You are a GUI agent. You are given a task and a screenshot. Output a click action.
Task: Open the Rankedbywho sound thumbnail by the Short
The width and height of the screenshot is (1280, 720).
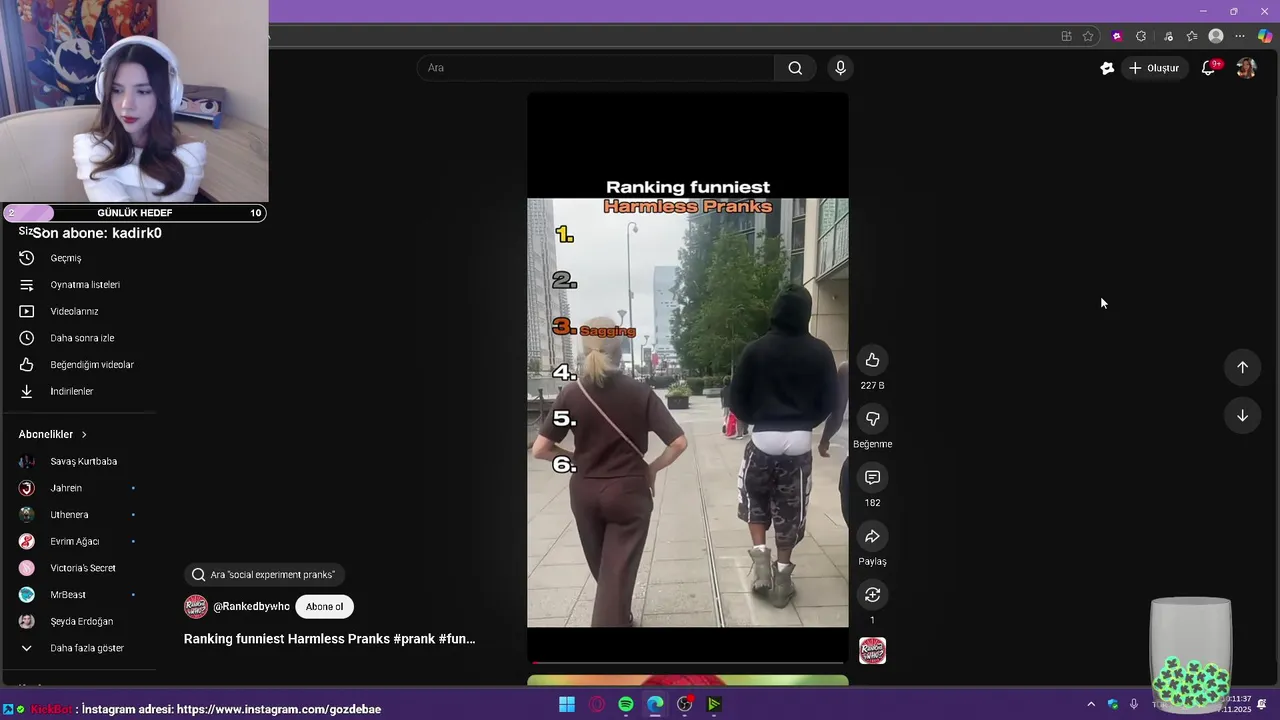click(x=872, y=651)
